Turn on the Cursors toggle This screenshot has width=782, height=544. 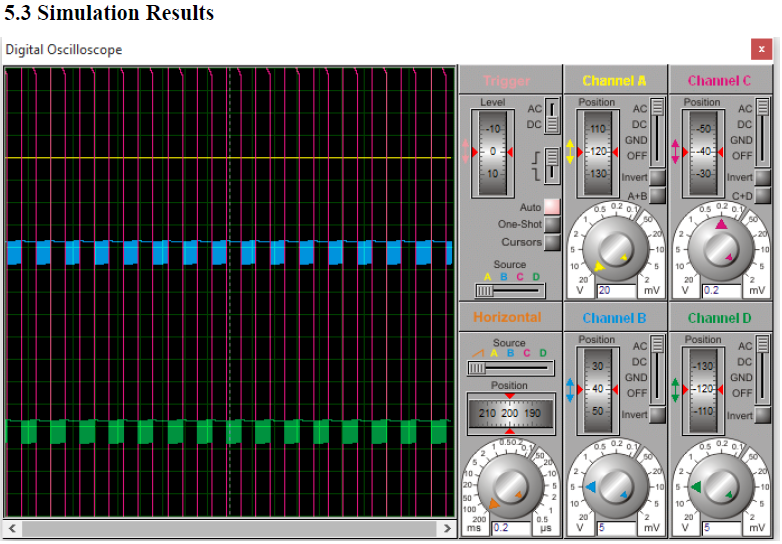(x=551, y=242)
